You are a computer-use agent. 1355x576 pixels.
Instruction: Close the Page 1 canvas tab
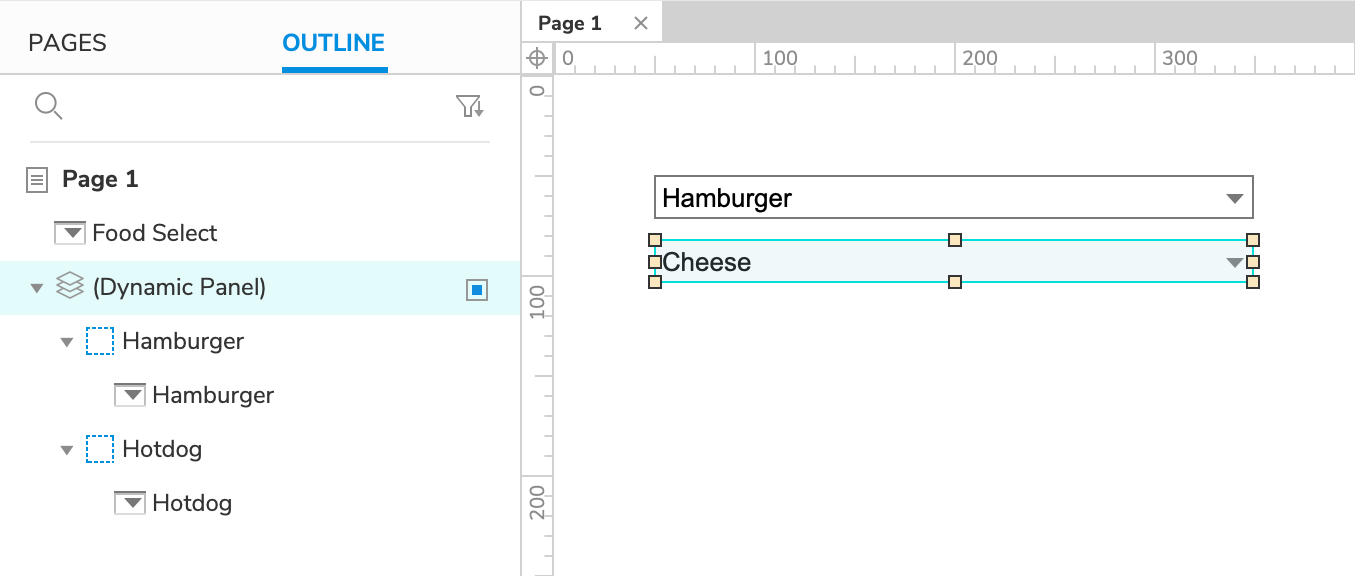[641, 23]
